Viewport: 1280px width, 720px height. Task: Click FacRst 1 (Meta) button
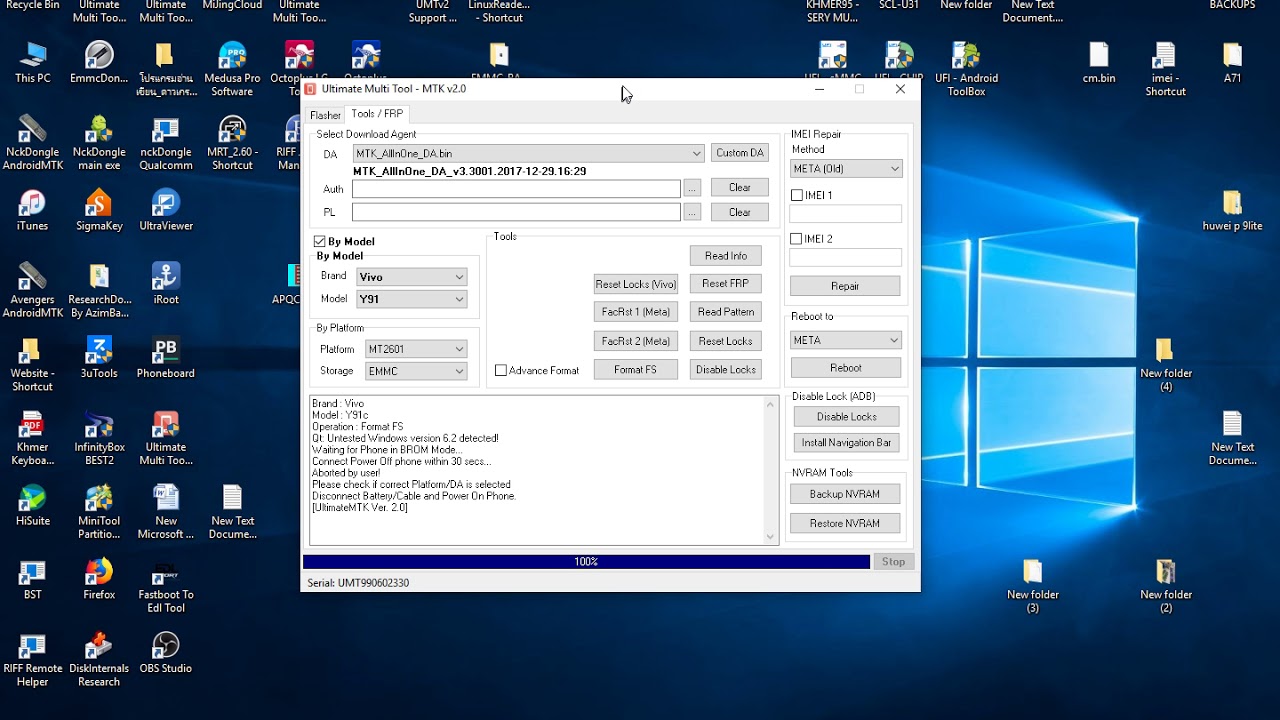tap(636, 312)
